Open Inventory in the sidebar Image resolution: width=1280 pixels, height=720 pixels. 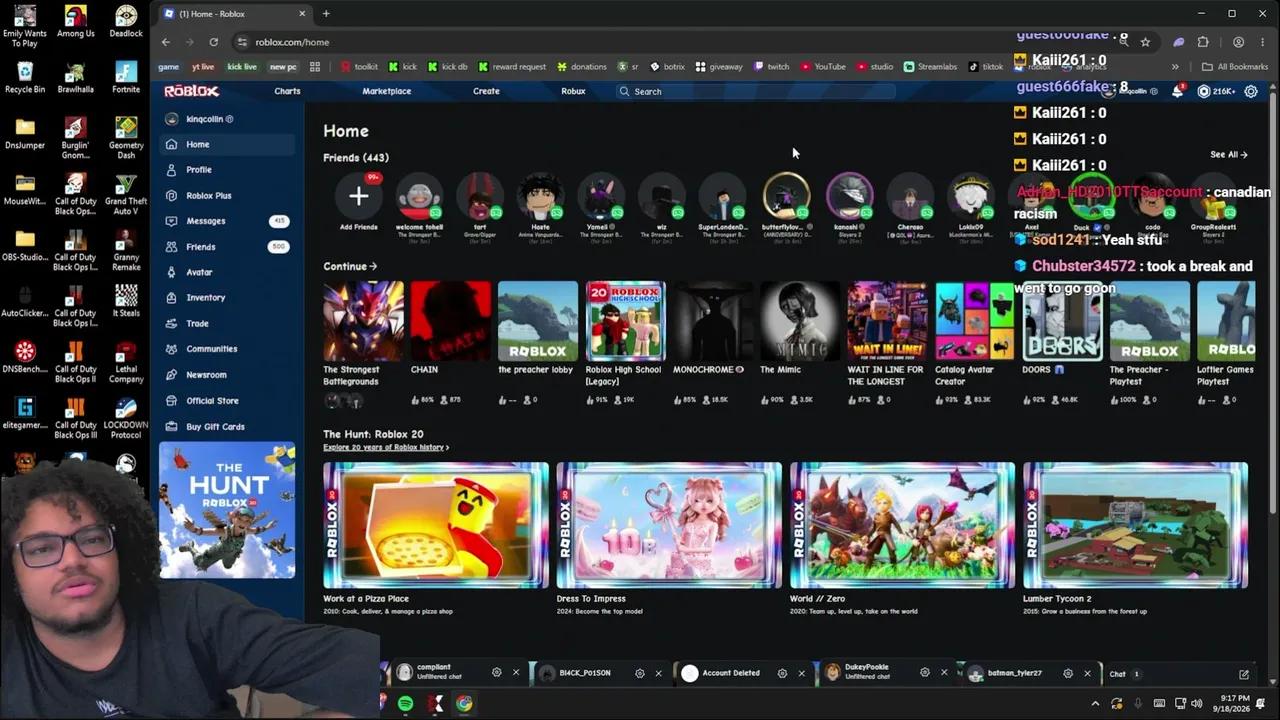pyautogui.click(x=227, y=298)
